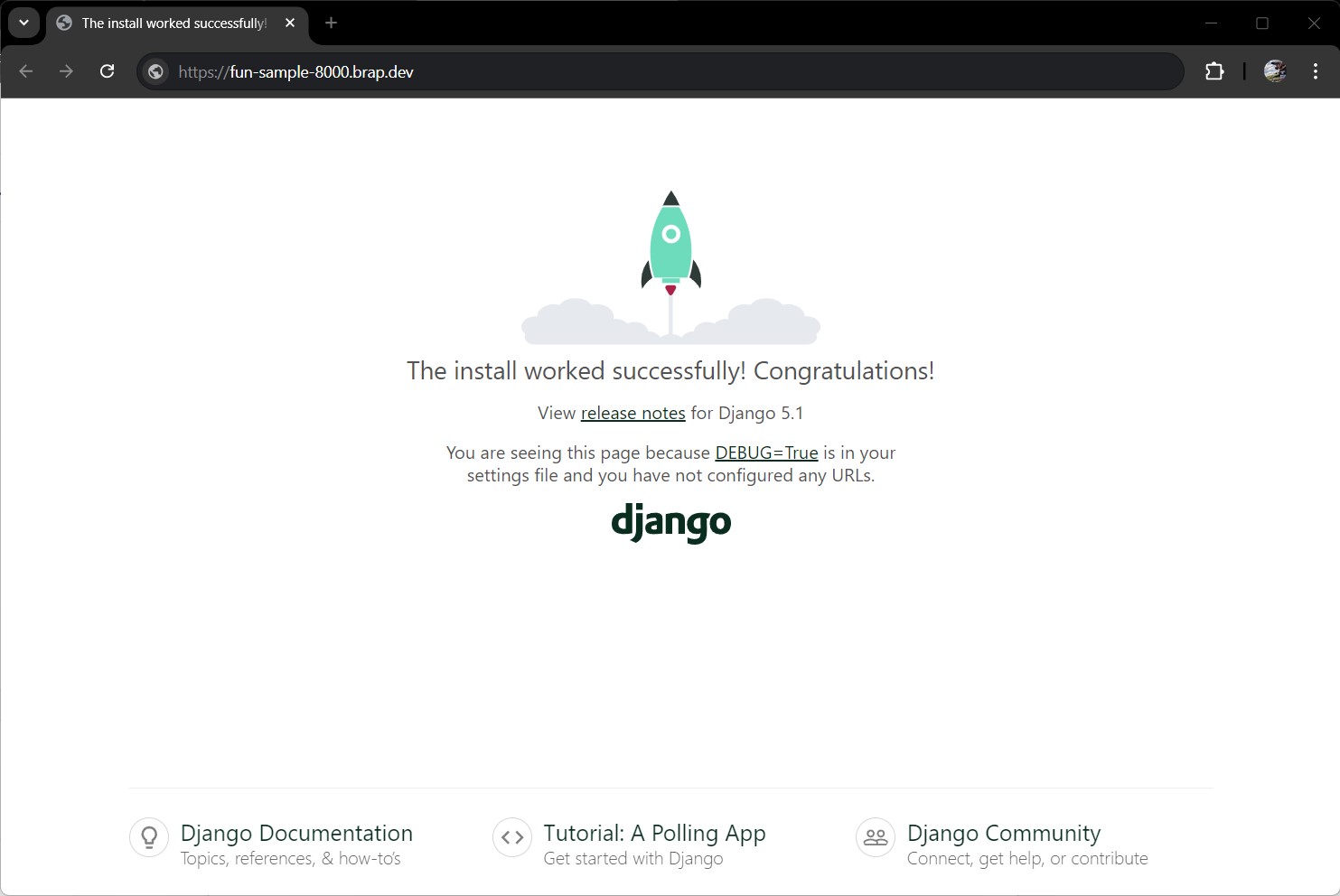This screenshot has width=1340, height=896.
Task: Open browser extensions via the puzzle icon
Action: (x=1213, y=71)
